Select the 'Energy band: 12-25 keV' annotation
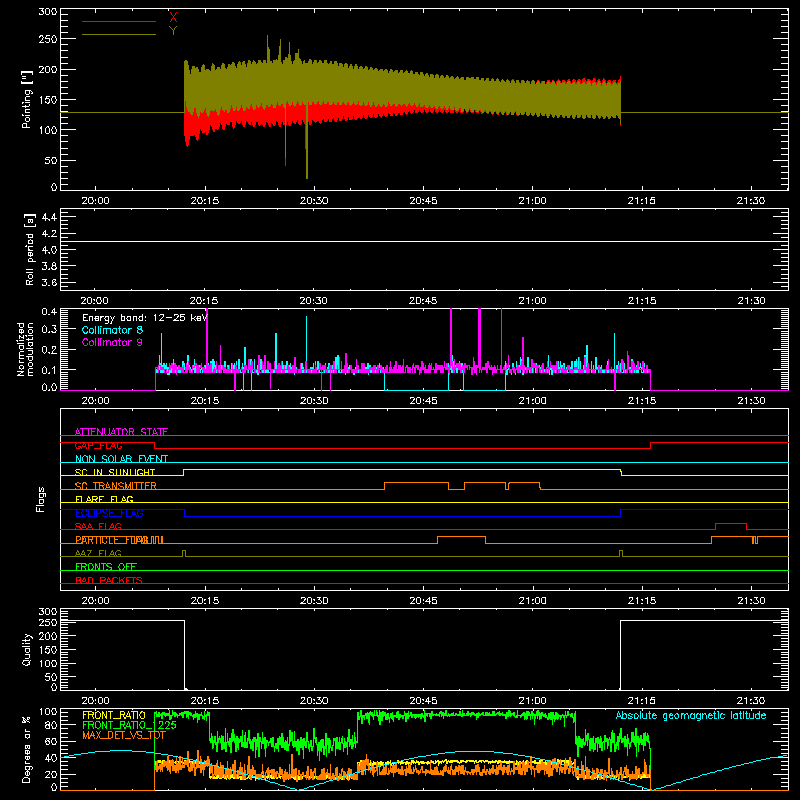This screenshot has height=800, width=800. click(x=145, y=318)
